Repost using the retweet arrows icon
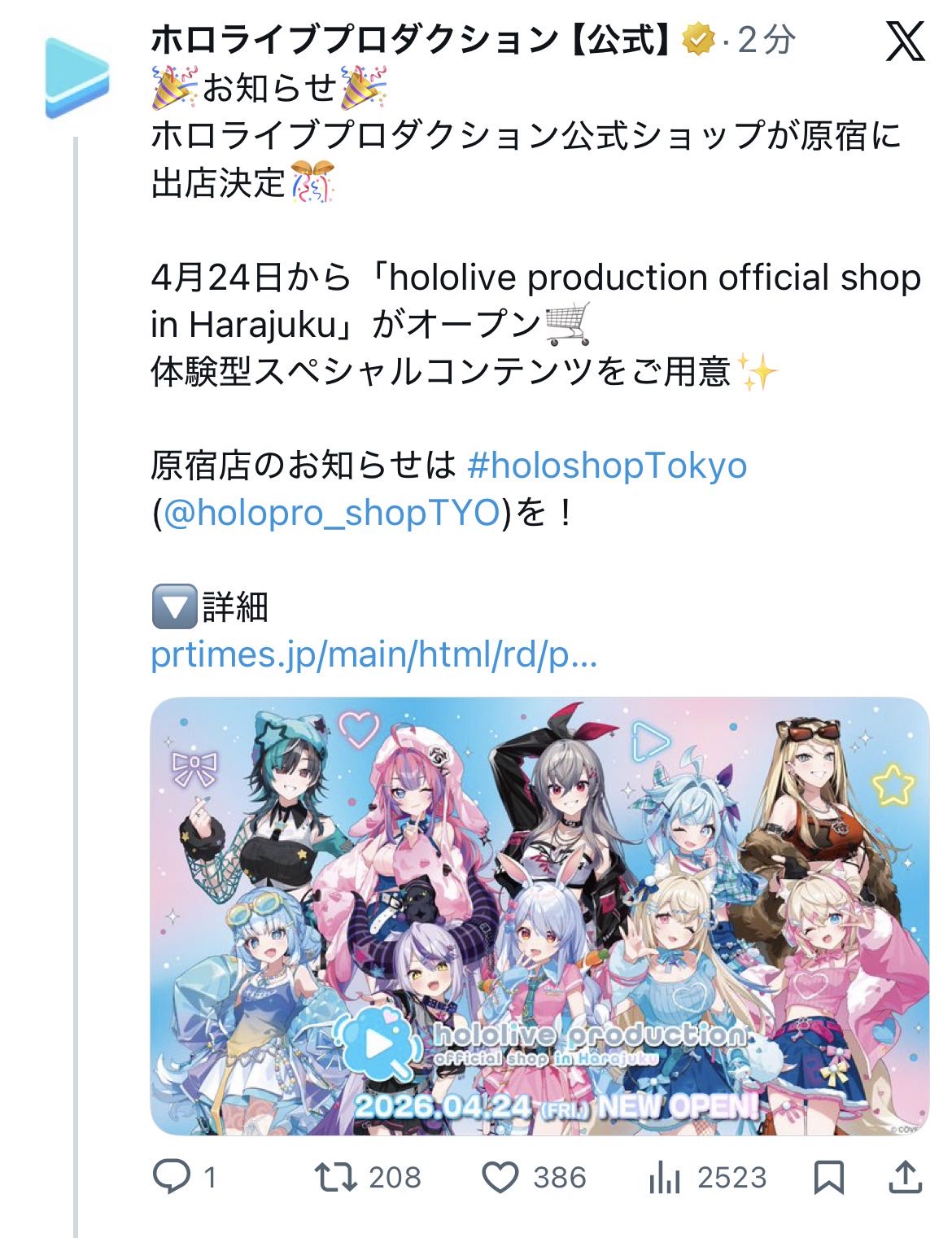Image resolution: width=952 pixels, height=1238 pixels. (335, 1177)
